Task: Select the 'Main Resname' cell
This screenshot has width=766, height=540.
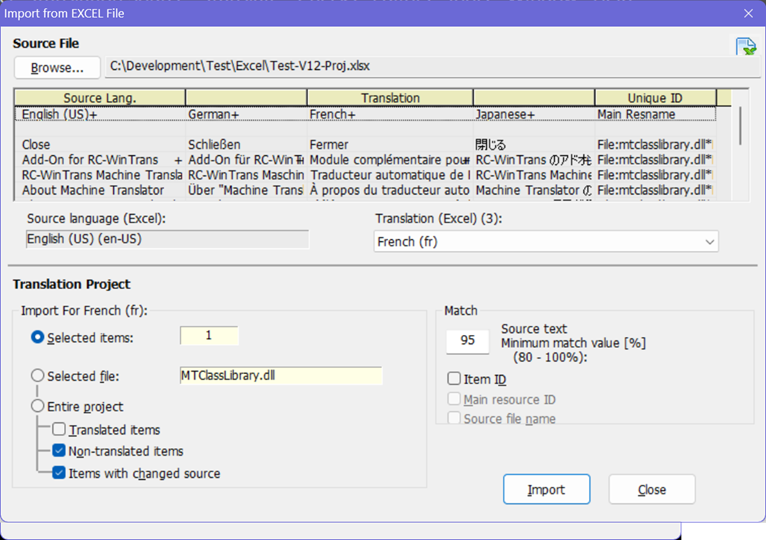Action: [655, 114]
